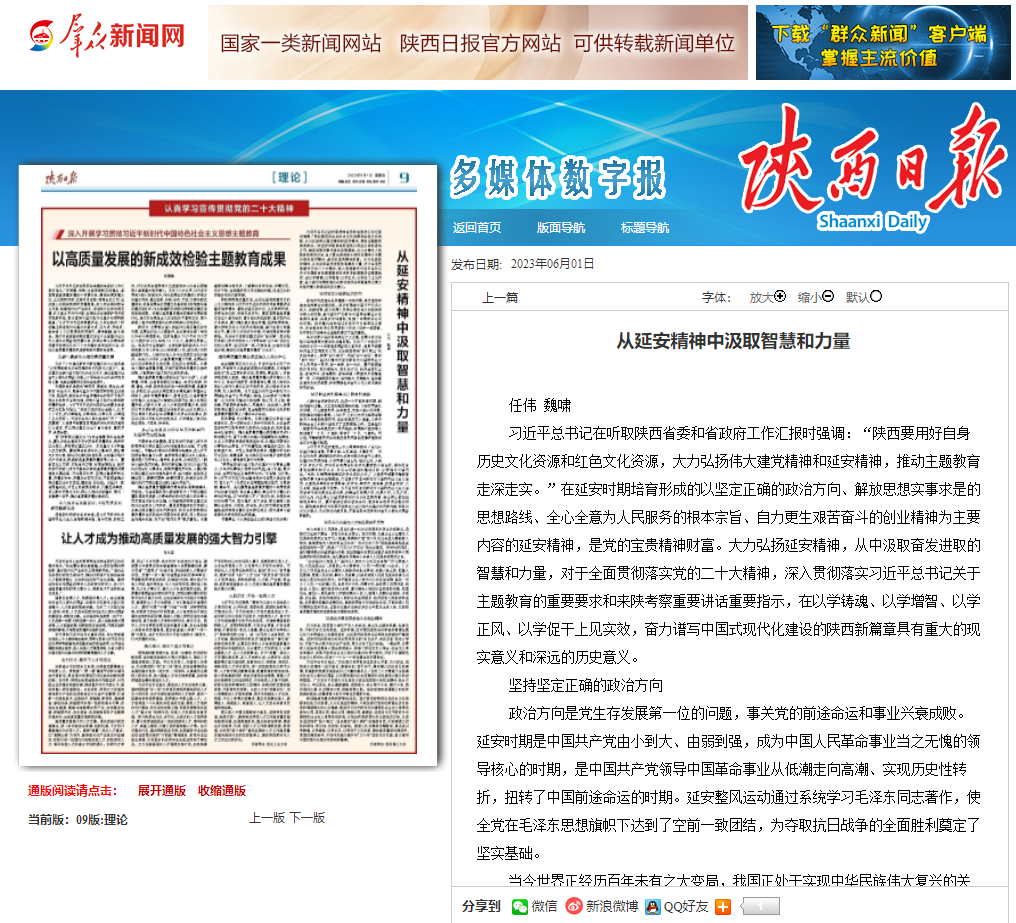The height and width of the screenshot is (923, 1016).
Task: Shrink the font with 缩小 minus icon
Action: (828, 296)
